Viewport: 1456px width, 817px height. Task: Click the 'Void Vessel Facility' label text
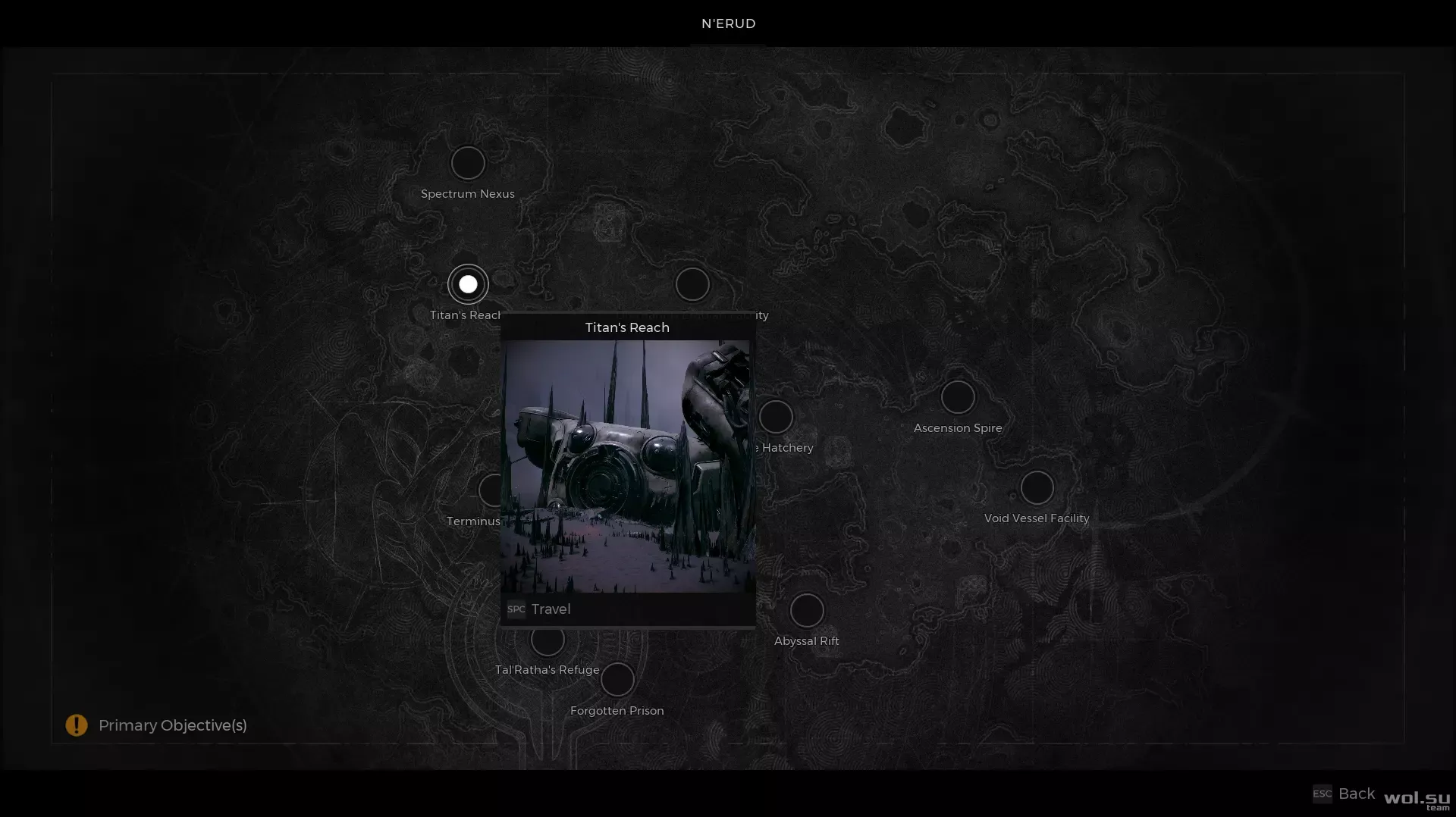coord(1037,518)
